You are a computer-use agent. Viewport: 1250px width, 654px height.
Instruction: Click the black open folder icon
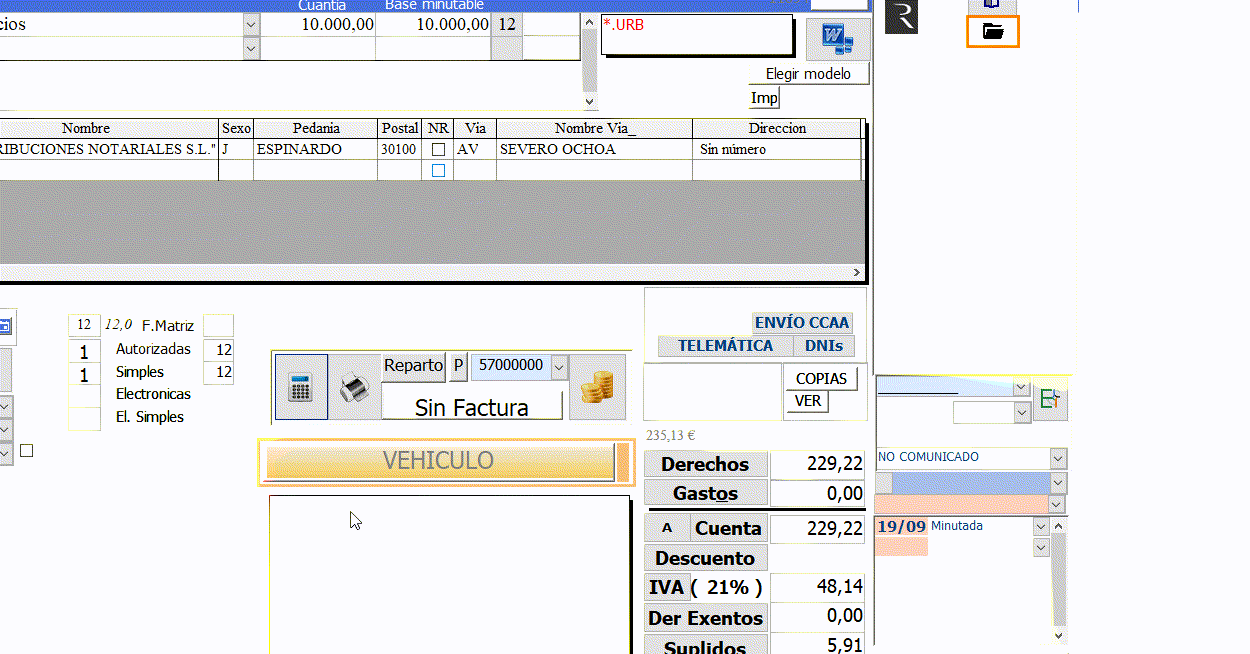pos(992,32)
